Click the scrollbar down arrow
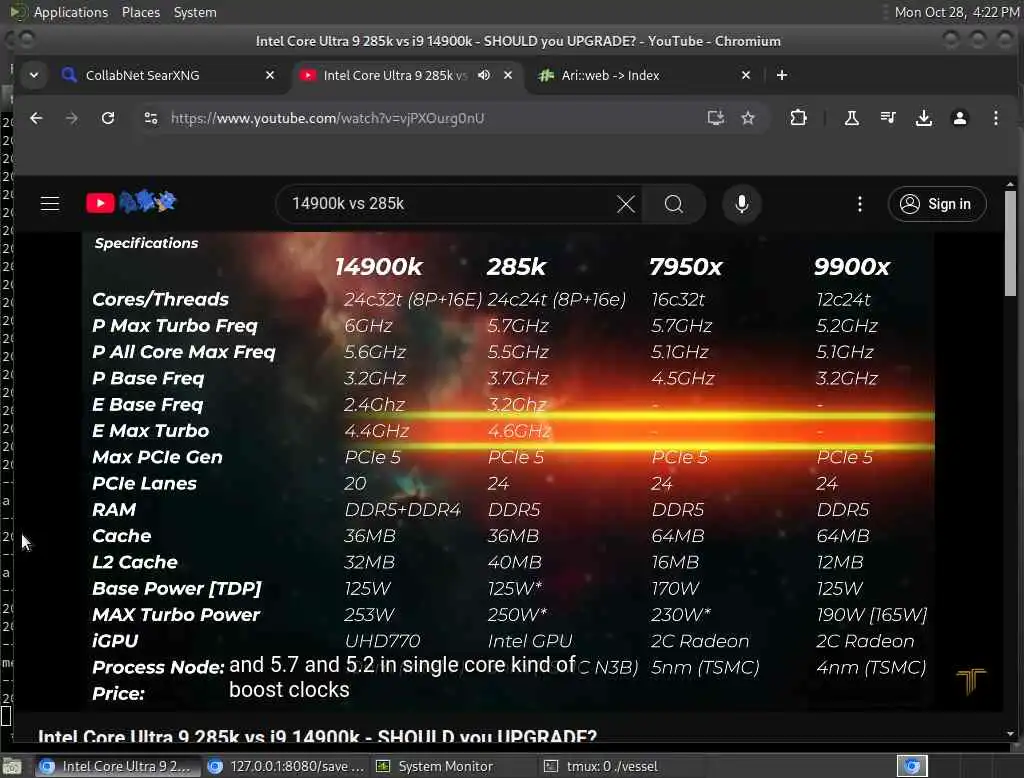Image resolution: width=1024 pixels, height=778 pixels. 1010,734
